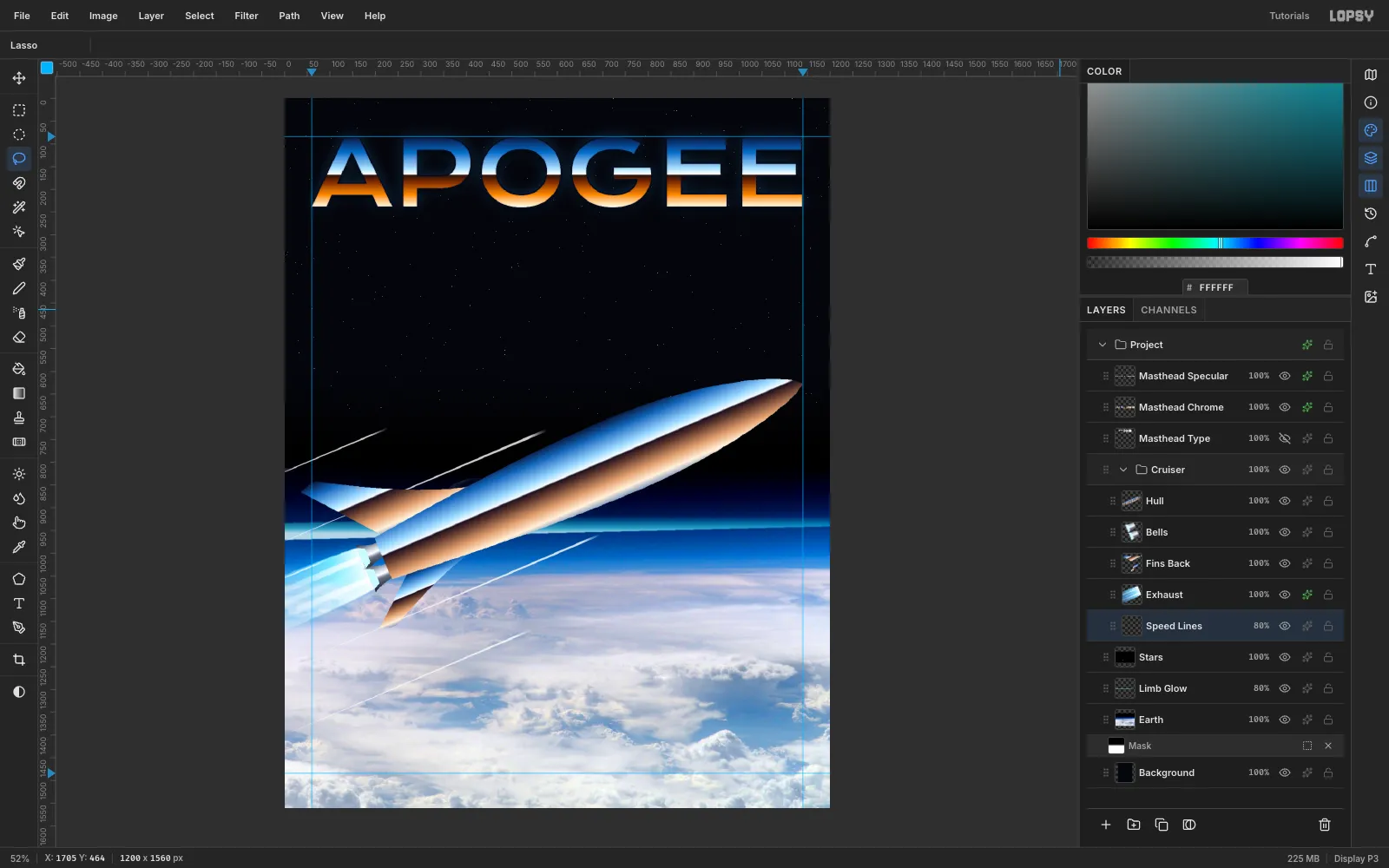Toggle effects on Limb Glow layer

pyautogui.click(x=1307, y=688)
